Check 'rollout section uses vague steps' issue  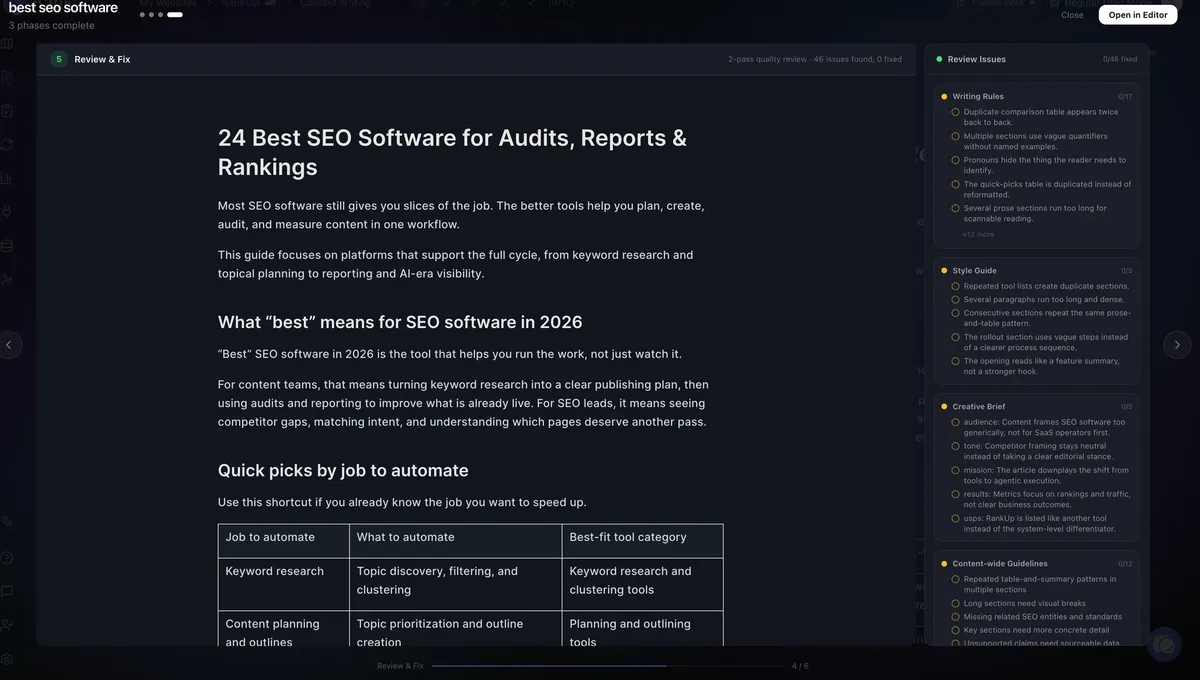click(955, 337)
